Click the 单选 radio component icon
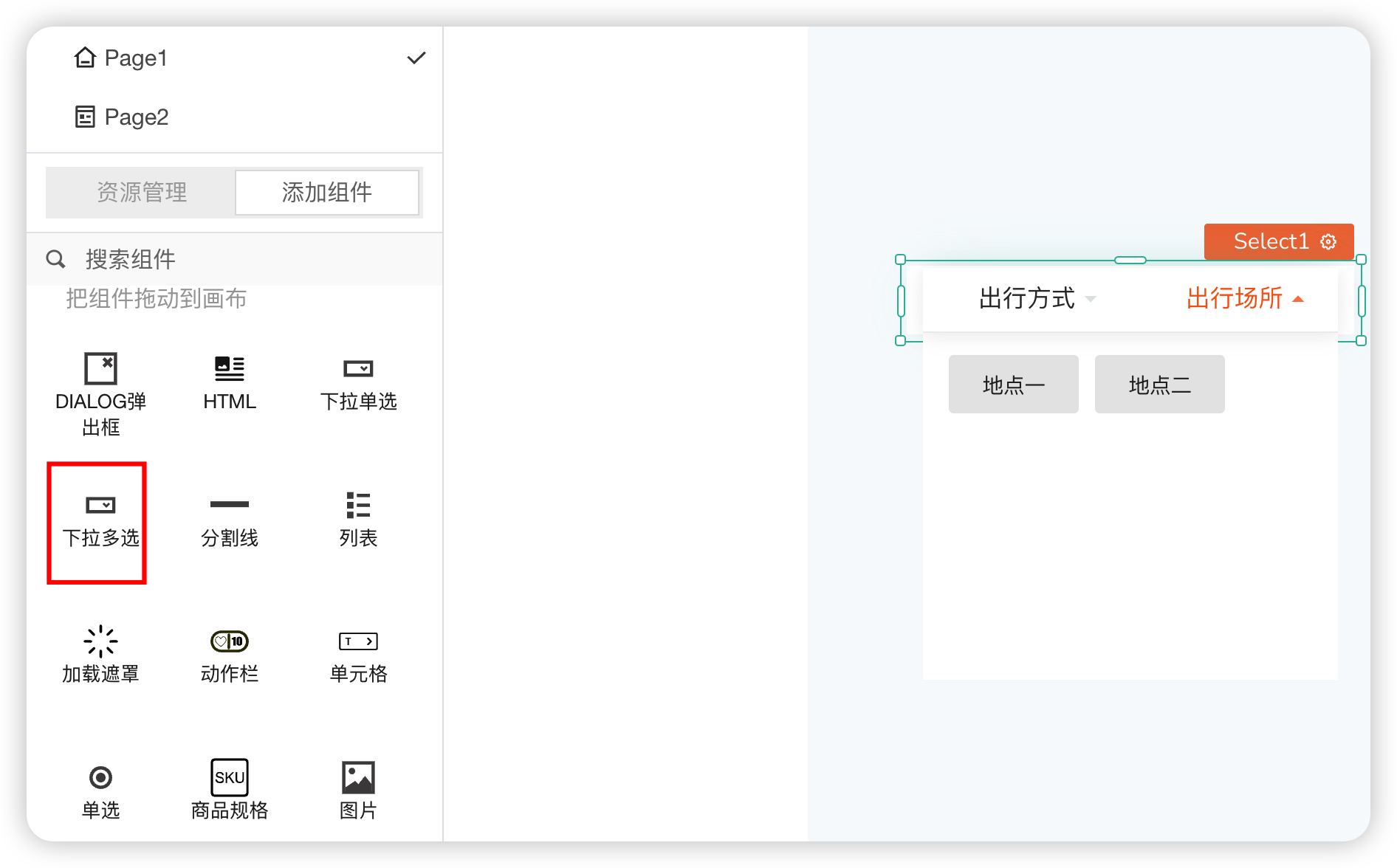 click(x=100, y=778)
